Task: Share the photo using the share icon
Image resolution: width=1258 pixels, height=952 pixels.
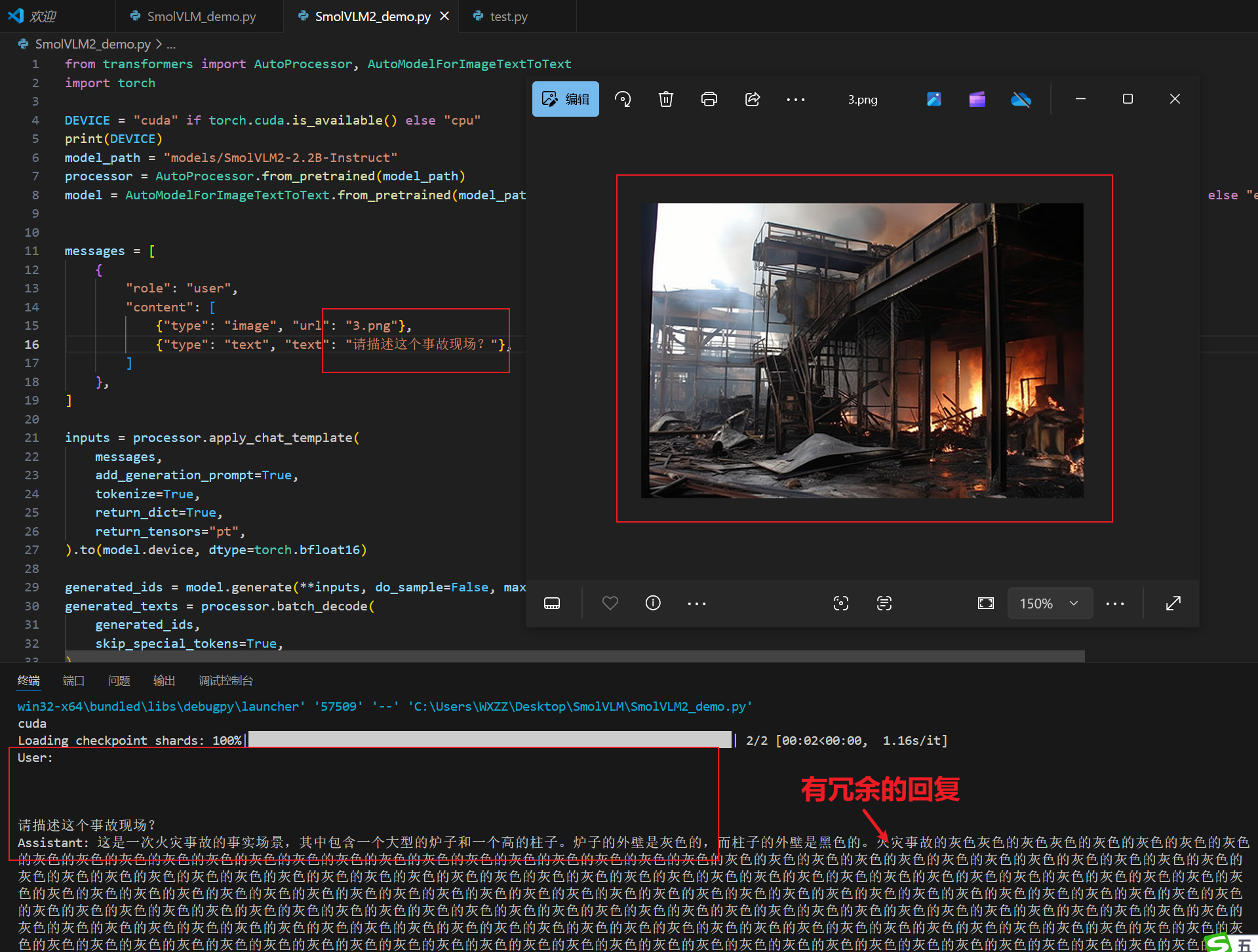Action: 752,99
